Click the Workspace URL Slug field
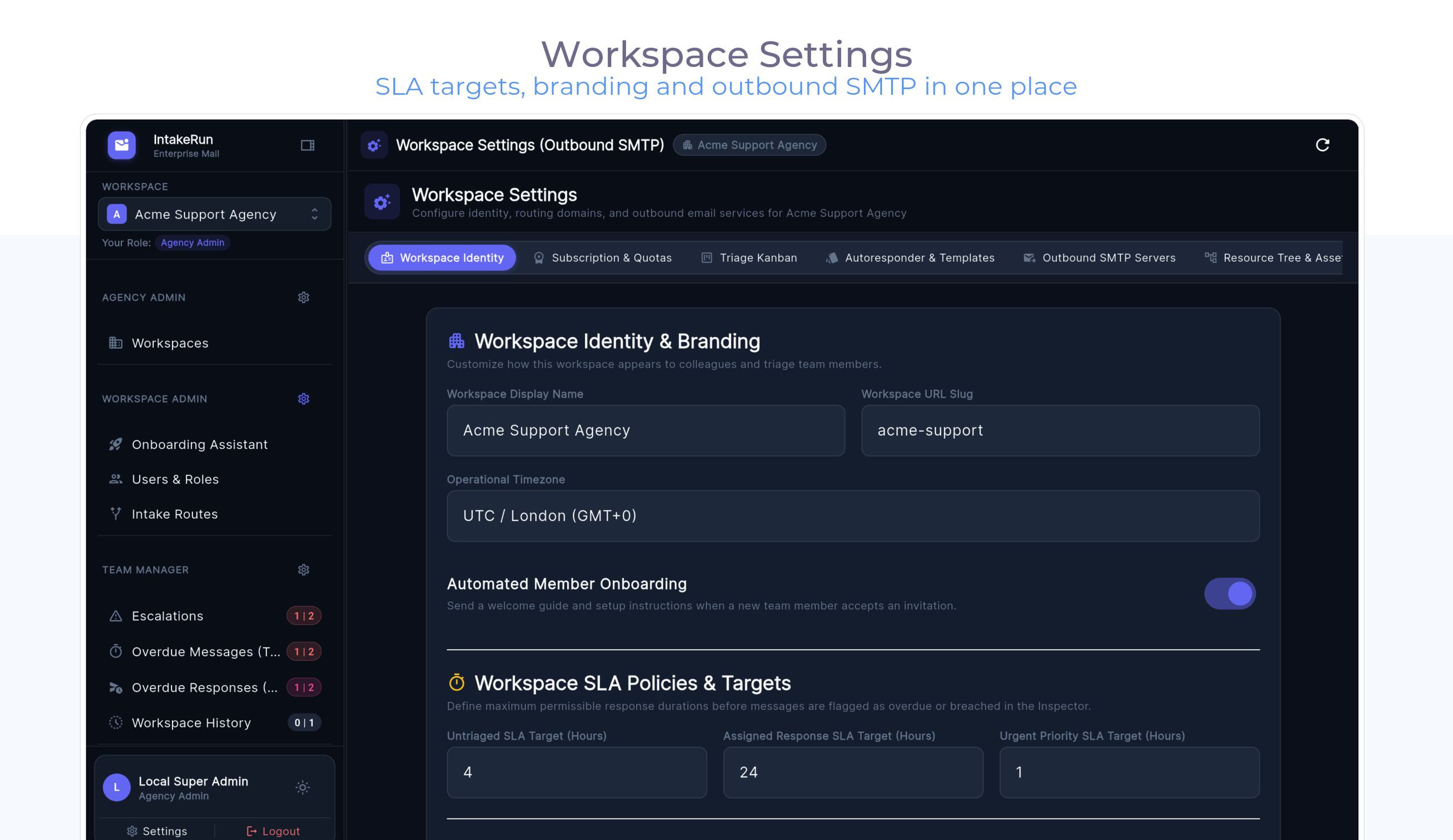 pos(1060,431)
